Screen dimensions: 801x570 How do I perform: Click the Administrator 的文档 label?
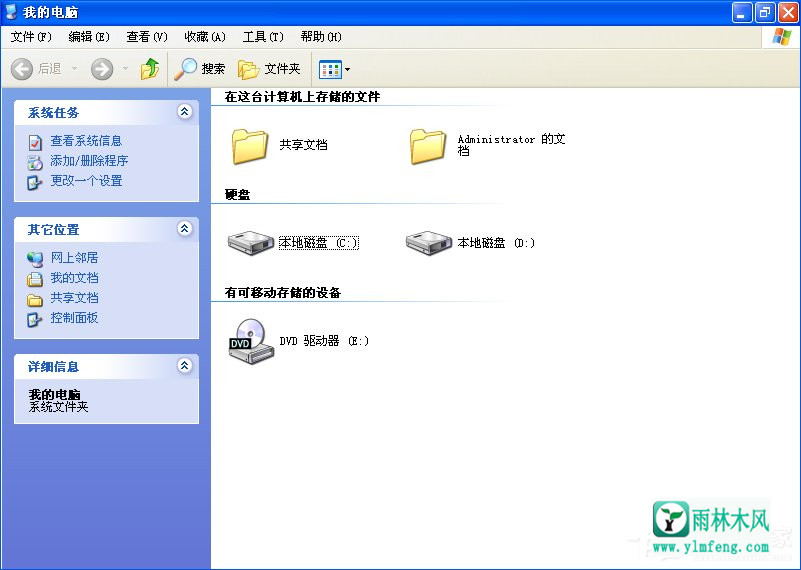511,145
